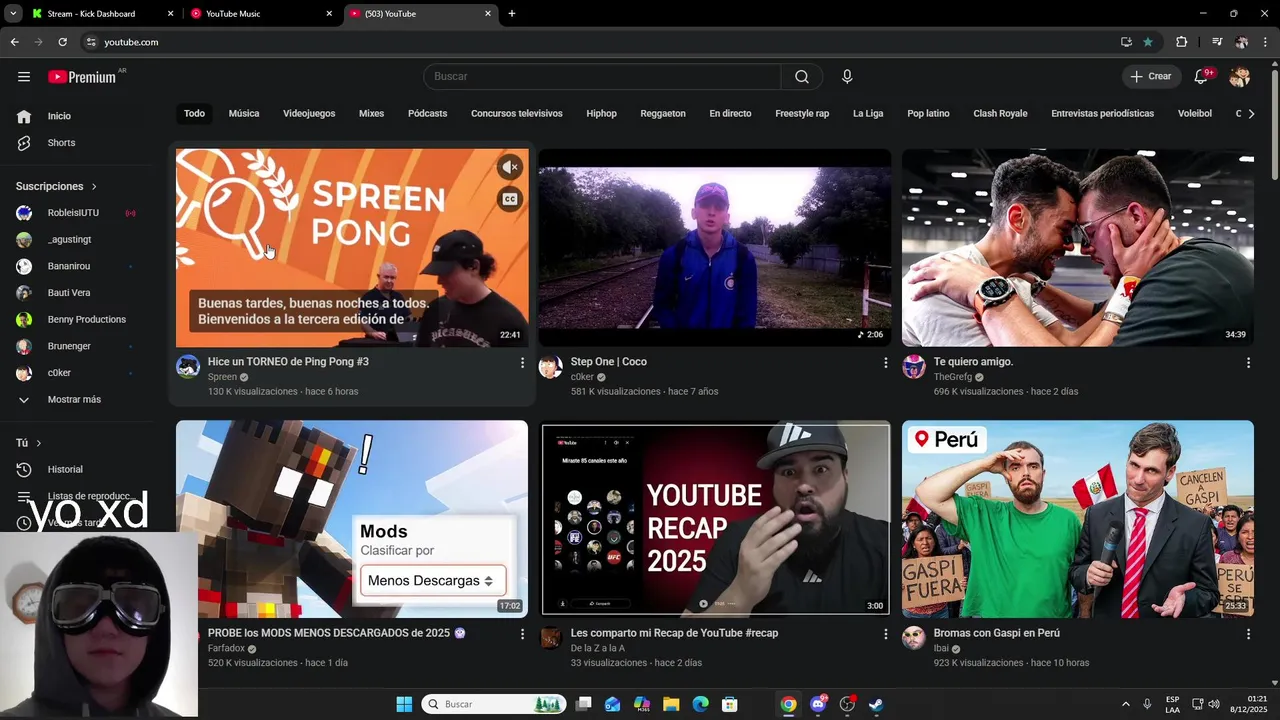Open Chrome media controls icon
Image resolution: width=1280 pixels, height=720 pixels.
tap(1217, 42)
